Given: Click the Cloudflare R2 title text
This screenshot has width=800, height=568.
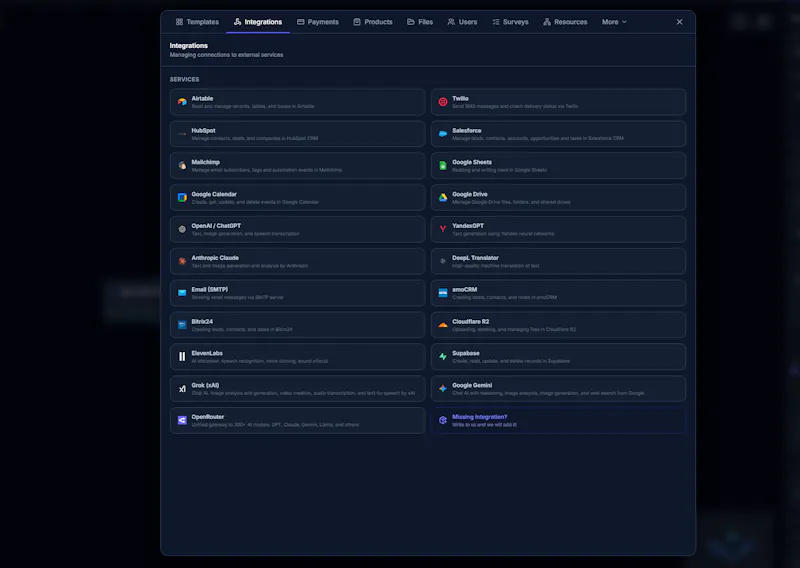Looking at the screenshot, I should coord(470,322).
